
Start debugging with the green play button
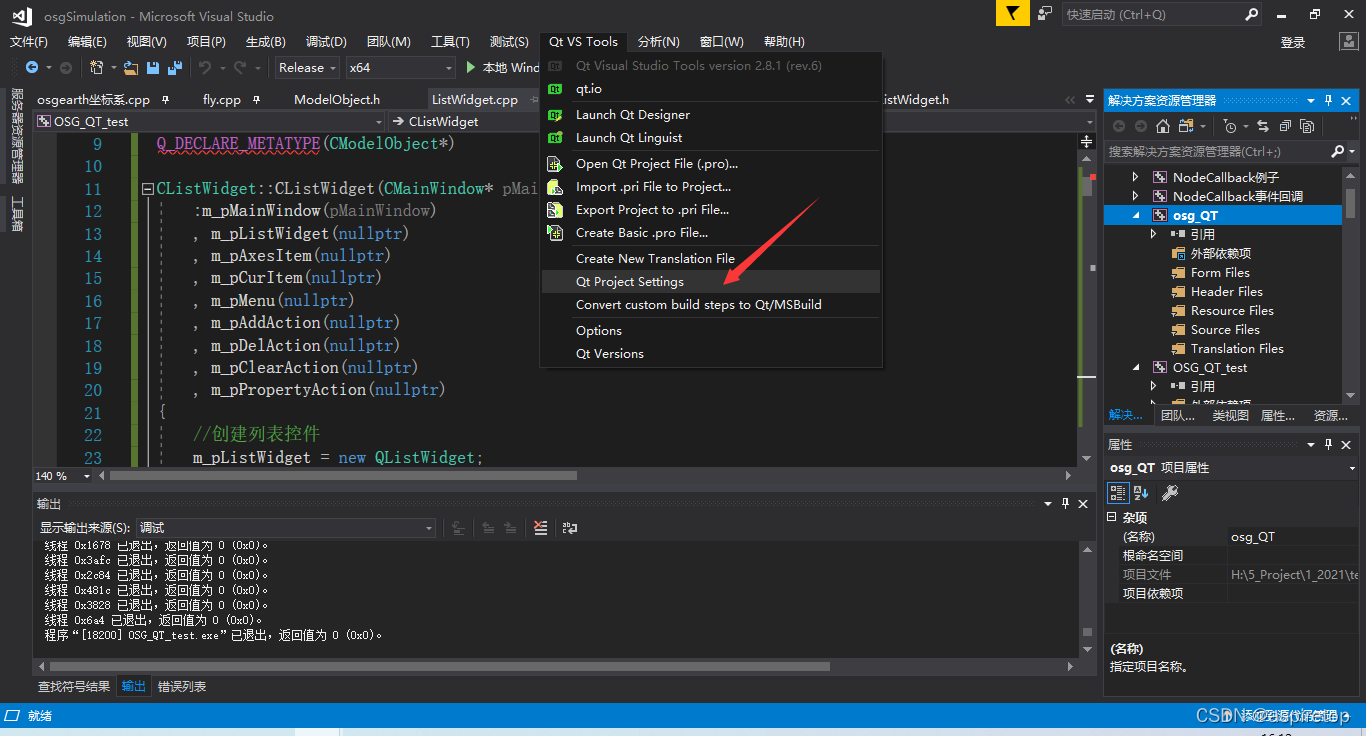coord(472,67)
